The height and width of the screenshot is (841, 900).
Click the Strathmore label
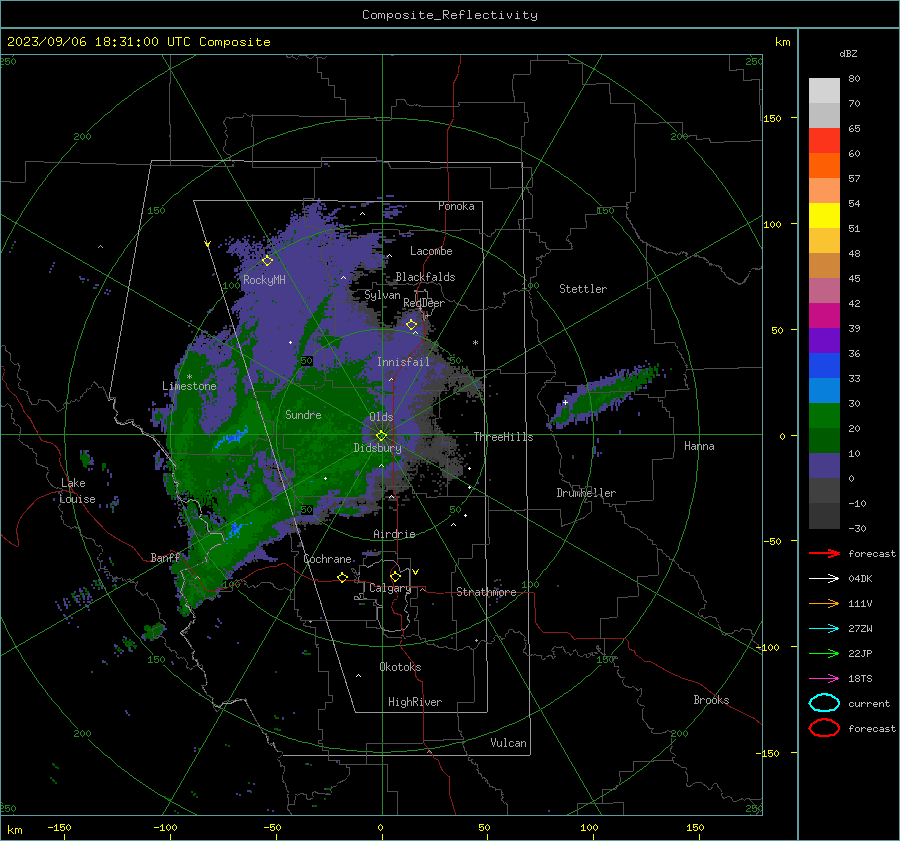[486, 592]
